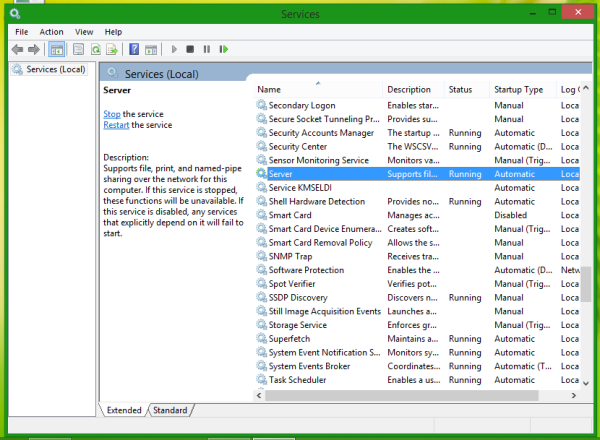
Task: Click the Start Service play icon
Action: click(x=174, y=49)
